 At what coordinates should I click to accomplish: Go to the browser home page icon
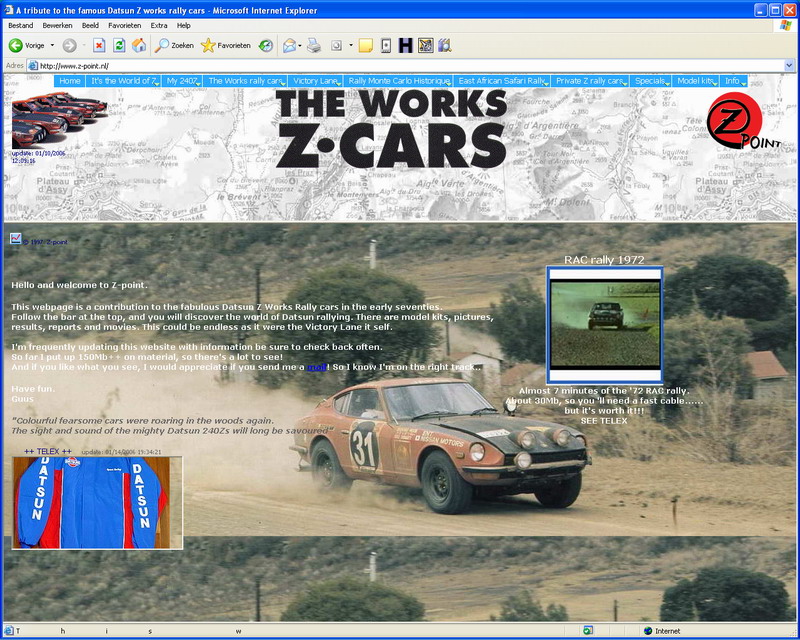click(139, 45)
